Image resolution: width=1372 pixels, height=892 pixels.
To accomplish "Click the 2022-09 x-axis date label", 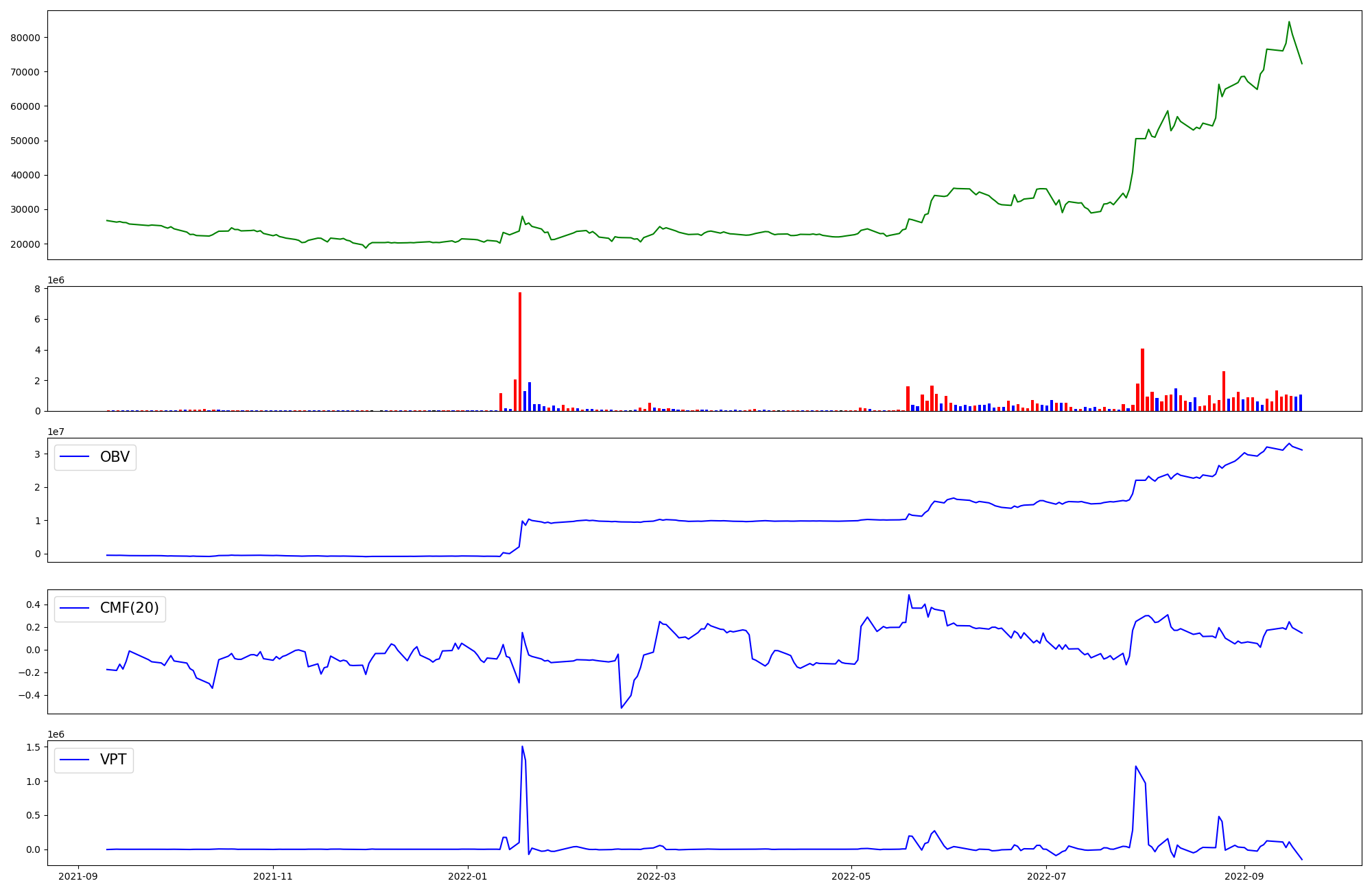I will click(1244, 876).
